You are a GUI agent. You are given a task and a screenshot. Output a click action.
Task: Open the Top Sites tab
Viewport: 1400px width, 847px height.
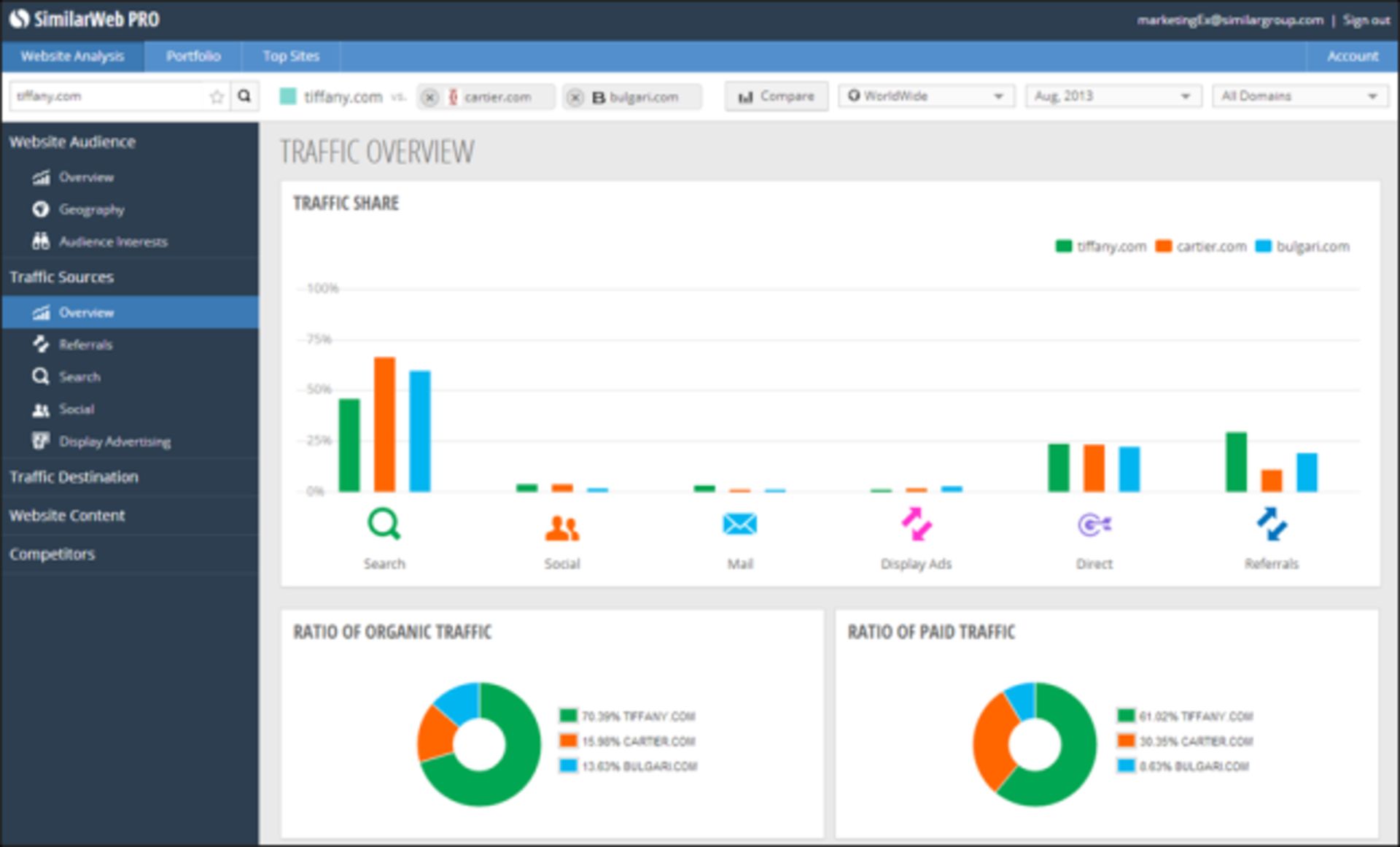point(291,56)
